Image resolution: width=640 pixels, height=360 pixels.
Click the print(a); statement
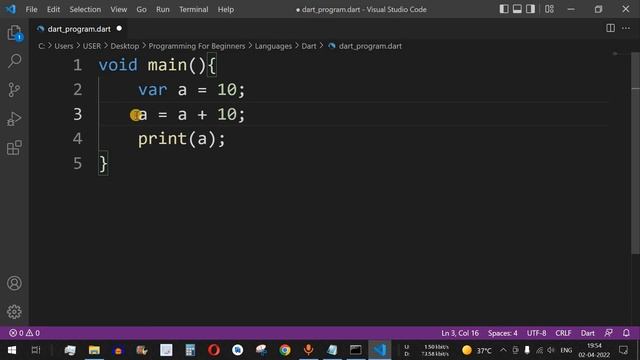point(181,139)
